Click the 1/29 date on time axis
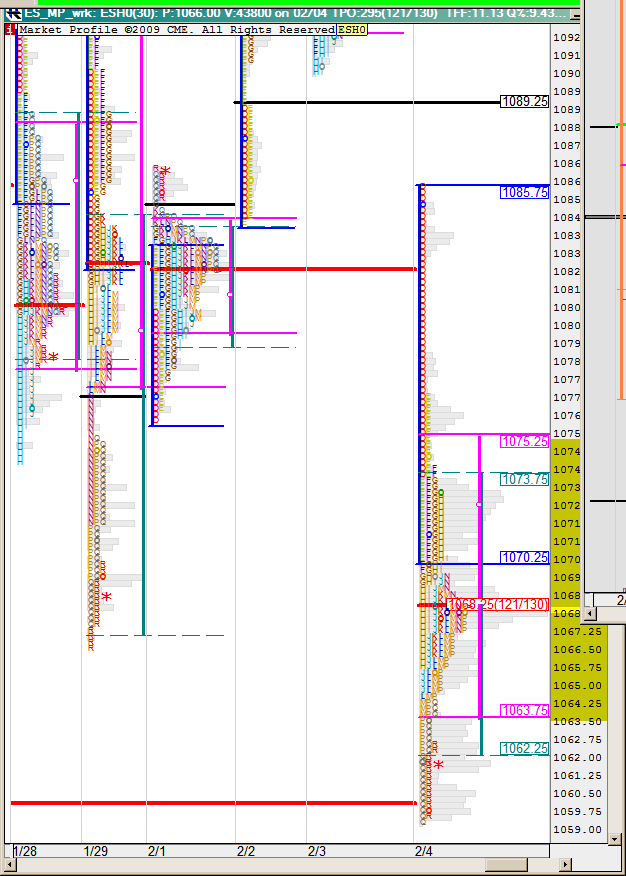Viewport: 626px width, 876px height. [96, 851]
